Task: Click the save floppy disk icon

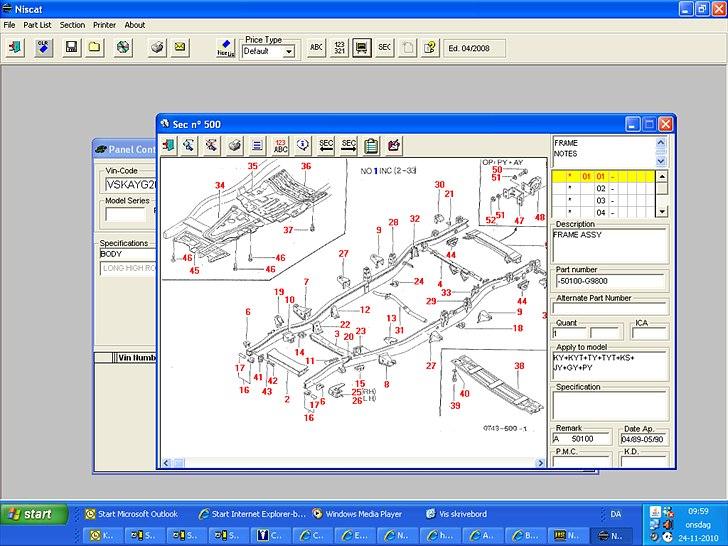Action: click(71, 47)
